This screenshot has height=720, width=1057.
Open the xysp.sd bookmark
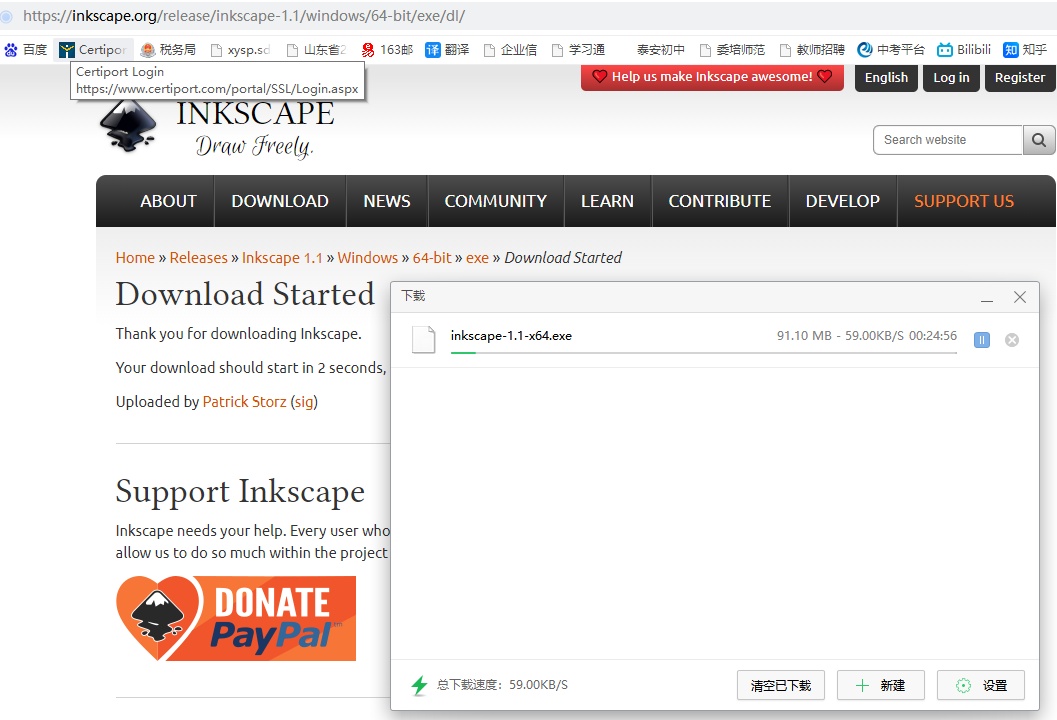(x=240, y=49)
